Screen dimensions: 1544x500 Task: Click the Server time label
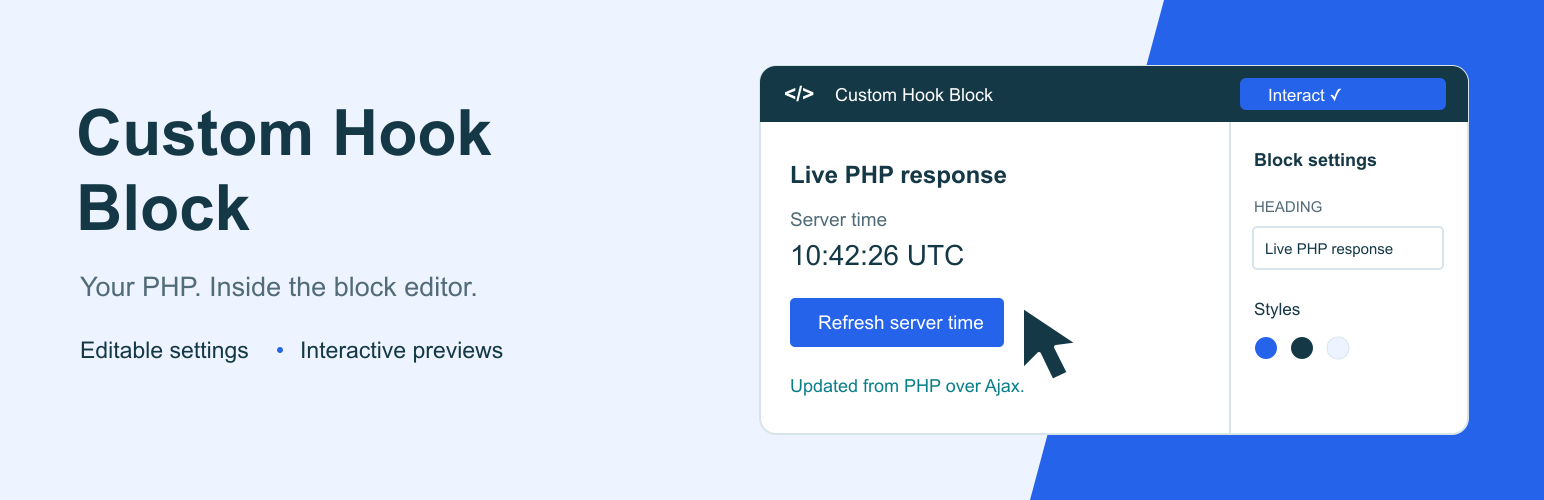[x=838, y=220]
